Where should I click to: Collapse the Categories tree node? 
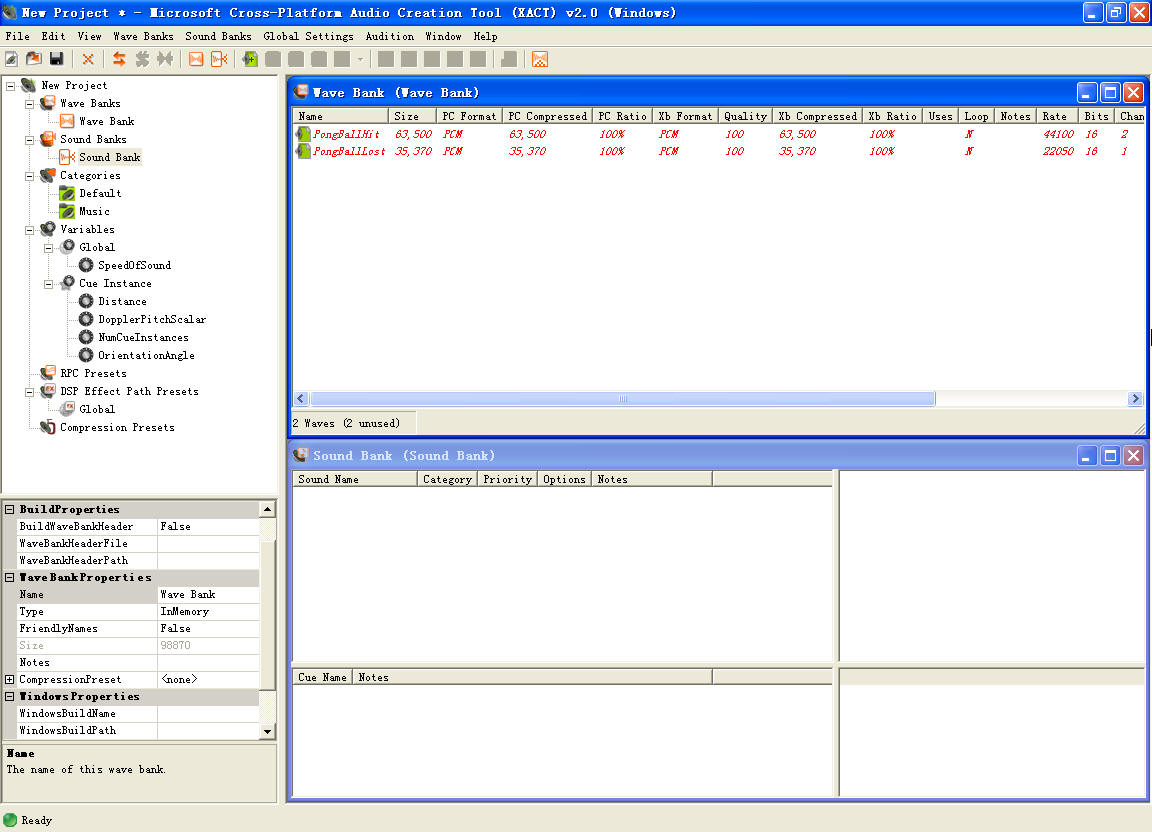click(29, 176)
